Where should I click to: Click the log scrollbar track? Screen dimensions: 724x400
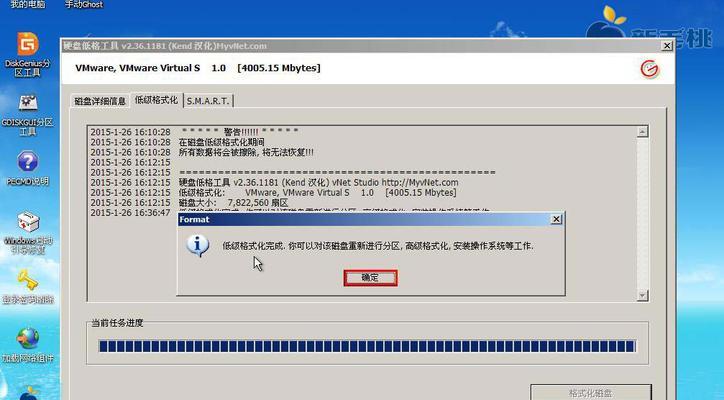point(642,213)
